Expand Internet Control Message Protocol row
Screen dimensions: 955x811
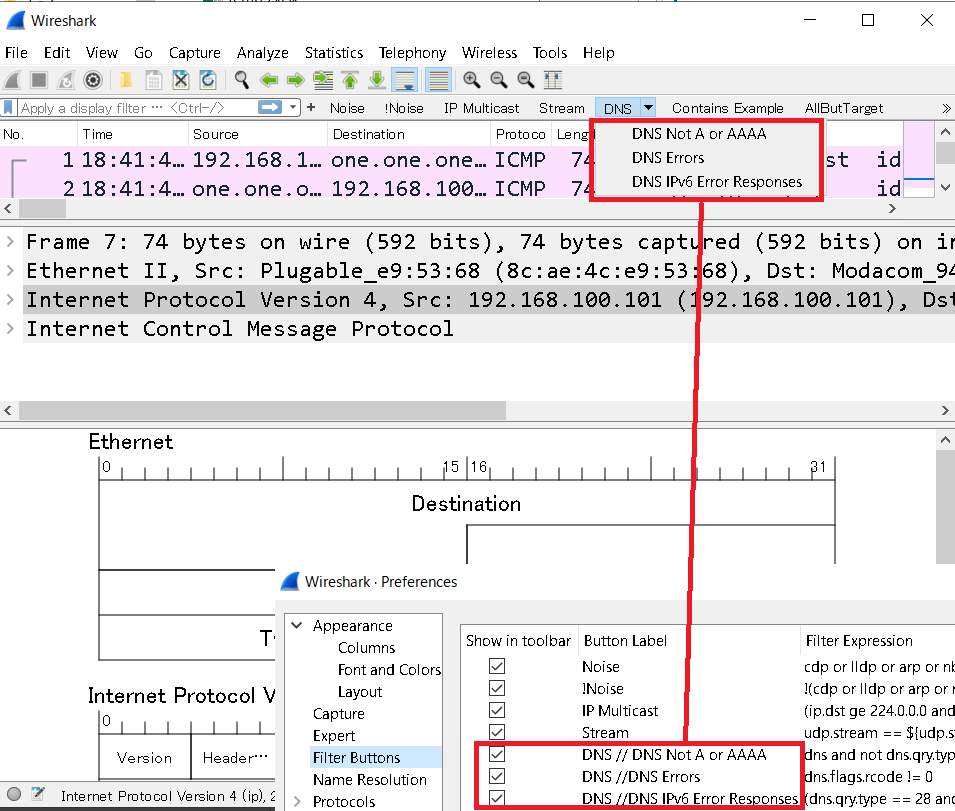(10, 329)
